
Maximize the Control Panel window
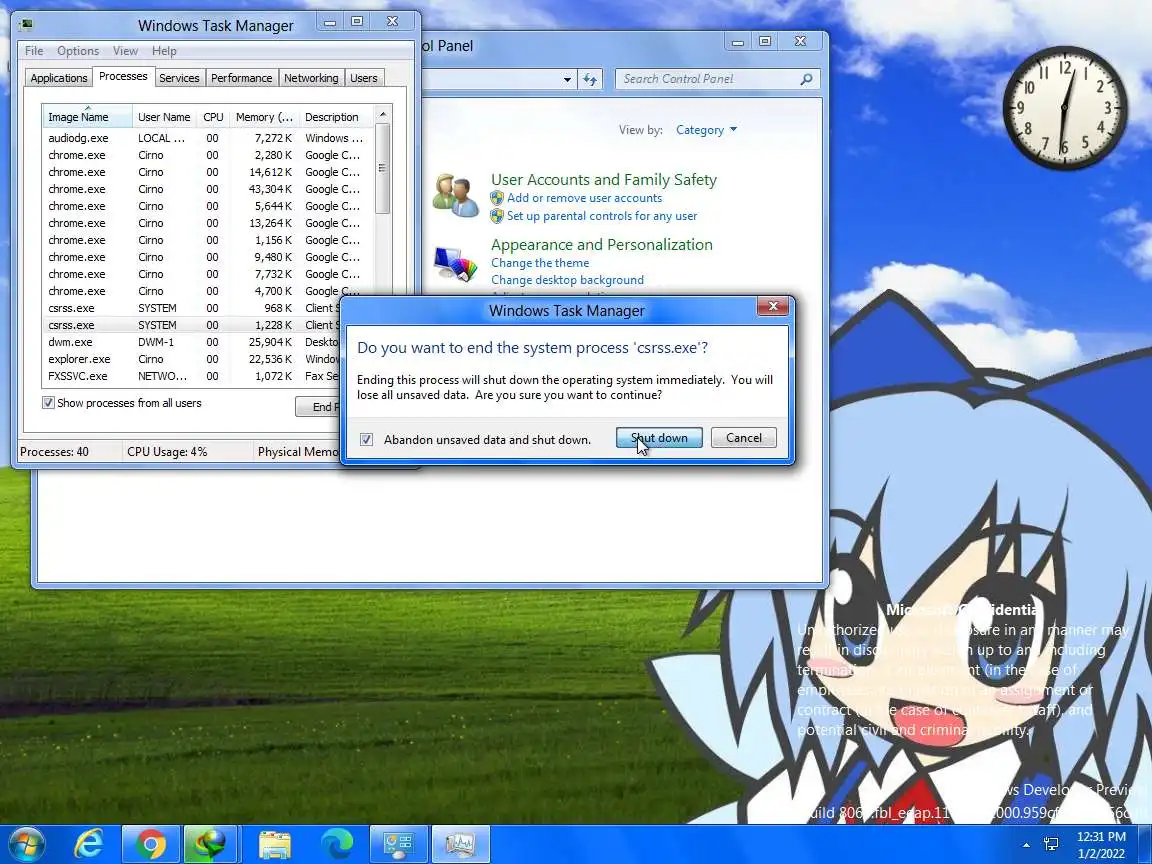click(x=765, y=42)
